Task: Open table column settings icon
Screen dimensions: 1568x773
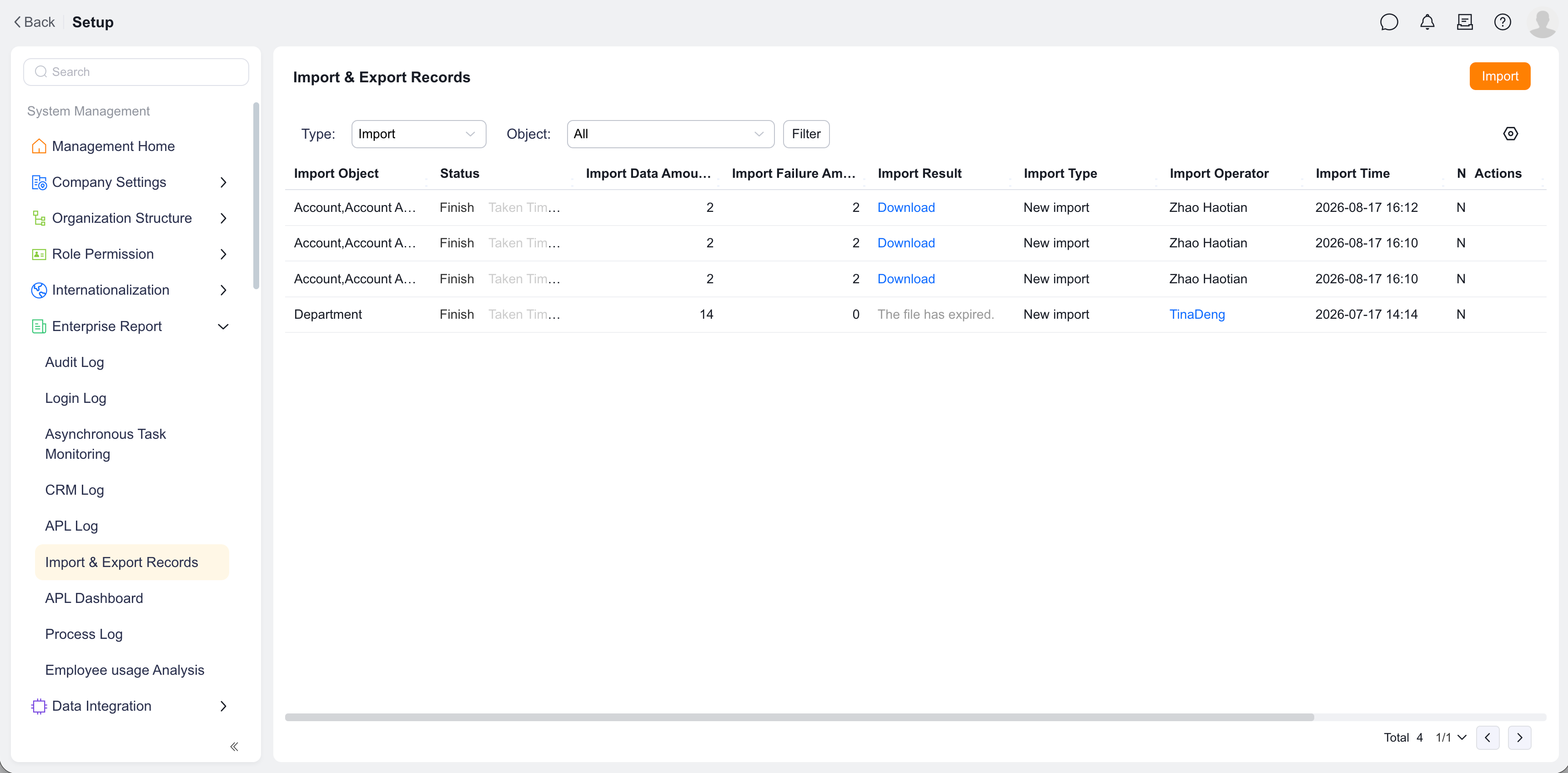Action: (x=1510, y=134)
